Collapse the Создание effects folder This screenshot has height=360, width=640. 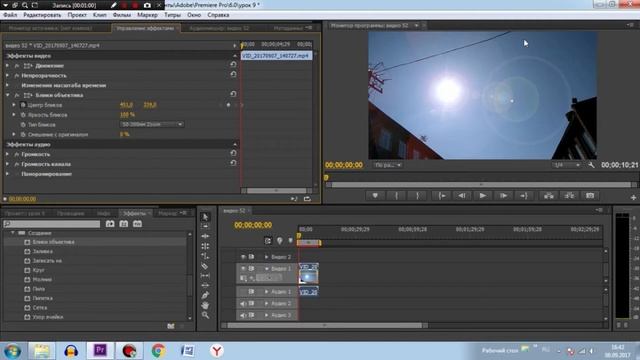13,233
